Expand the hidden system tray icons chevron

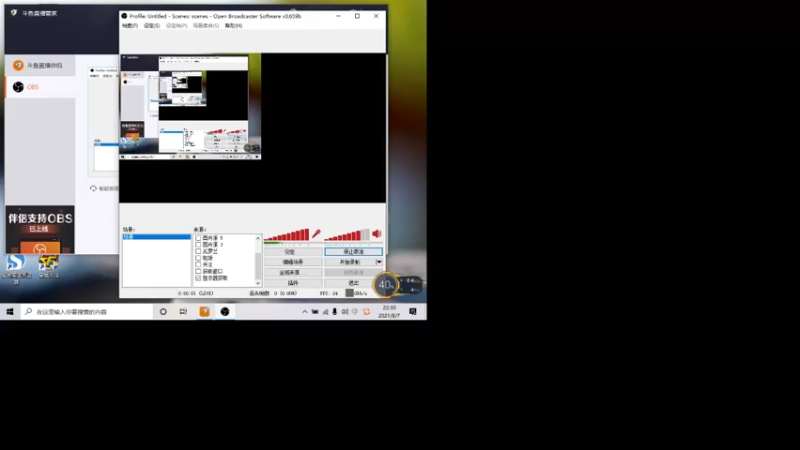(305, 311)
